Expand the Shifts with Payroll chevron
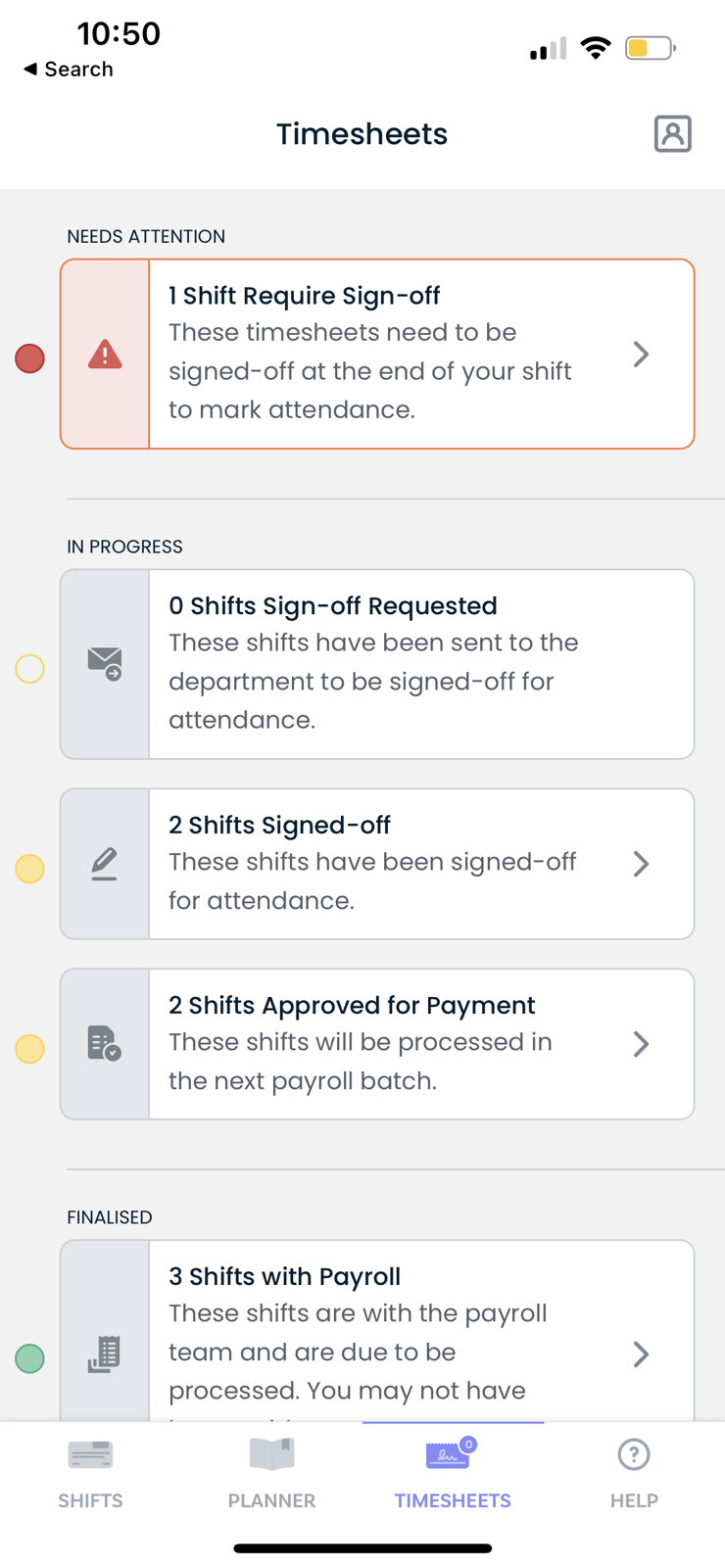The height and width of the screenshot is (1568, 725). click(641, 1354)
